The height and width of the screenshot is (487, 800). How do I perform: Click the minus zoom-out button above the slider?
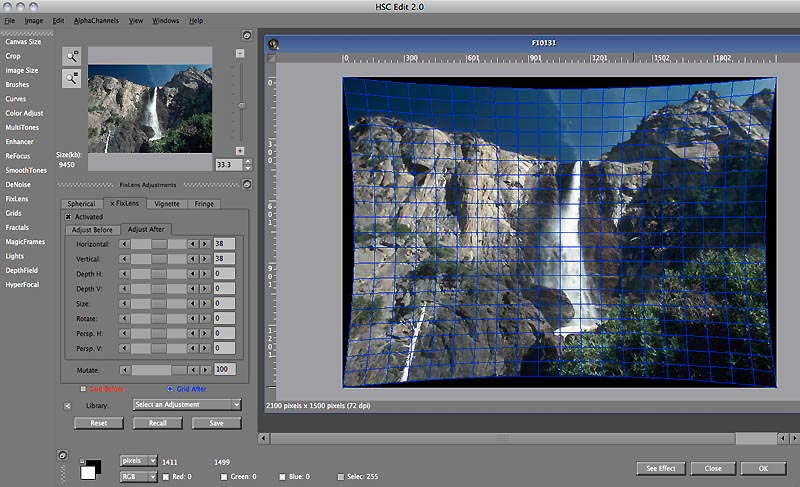[240, 53]
